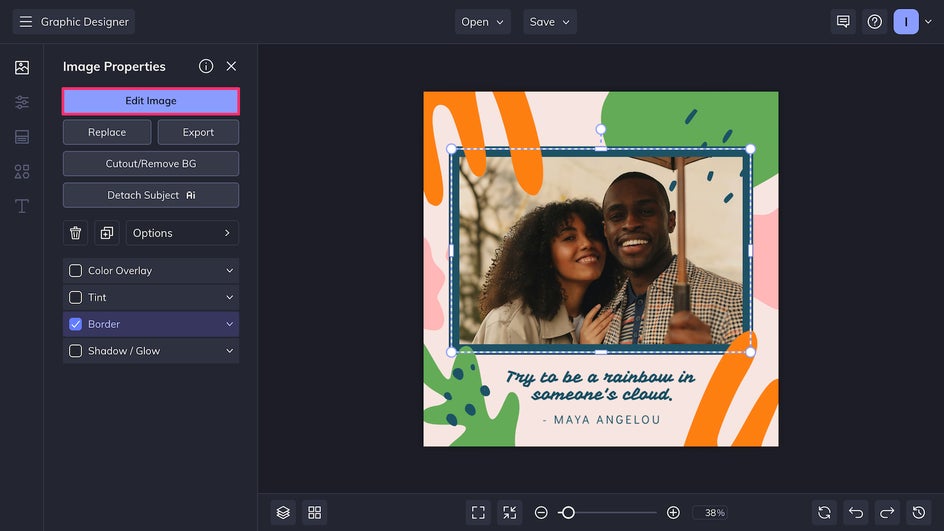Click the Cutout/Remove BG button
944x531 pixels.
151,164
